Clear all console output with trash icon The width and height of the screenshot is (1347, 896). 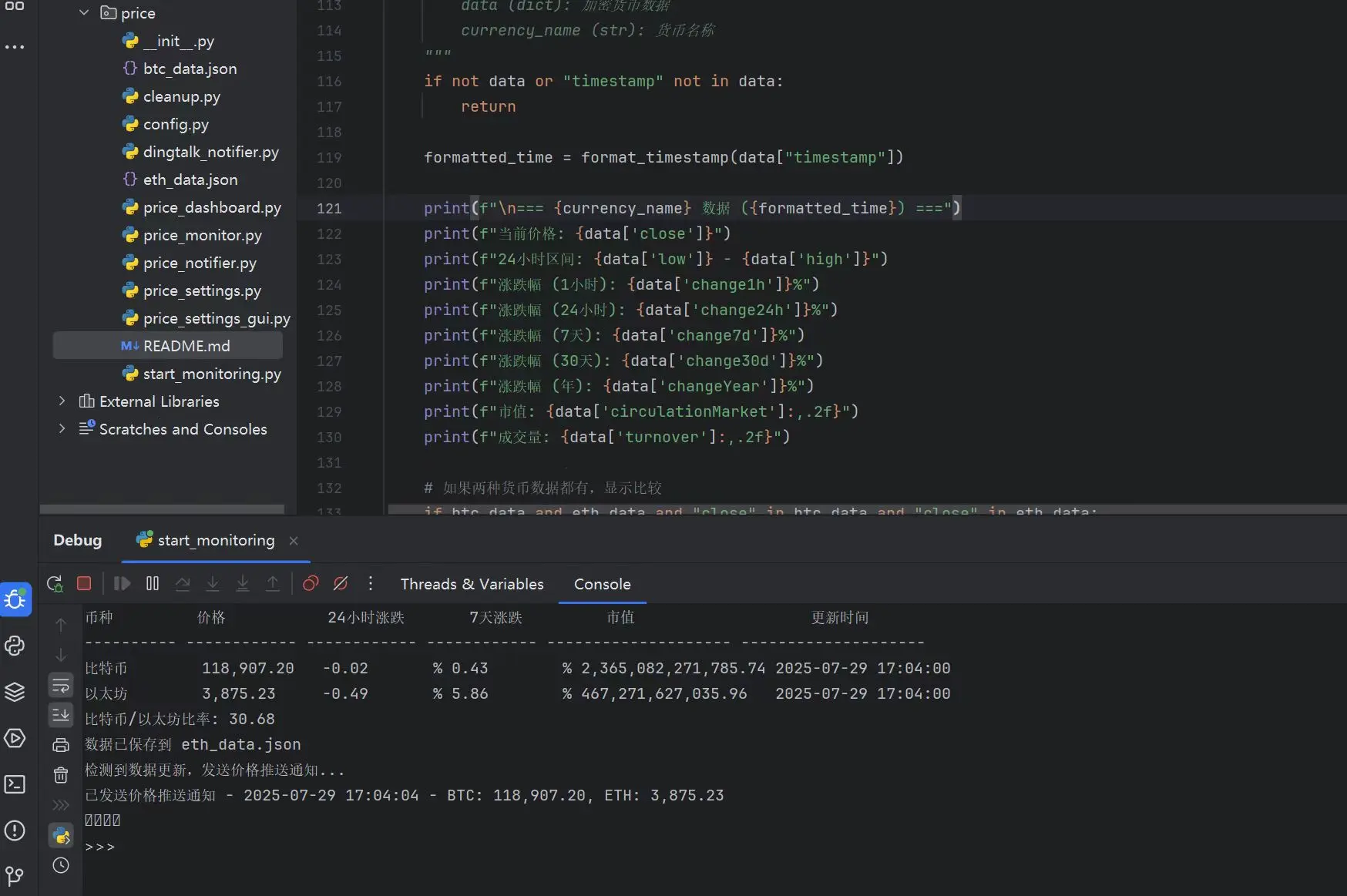(x=61, y=775)
